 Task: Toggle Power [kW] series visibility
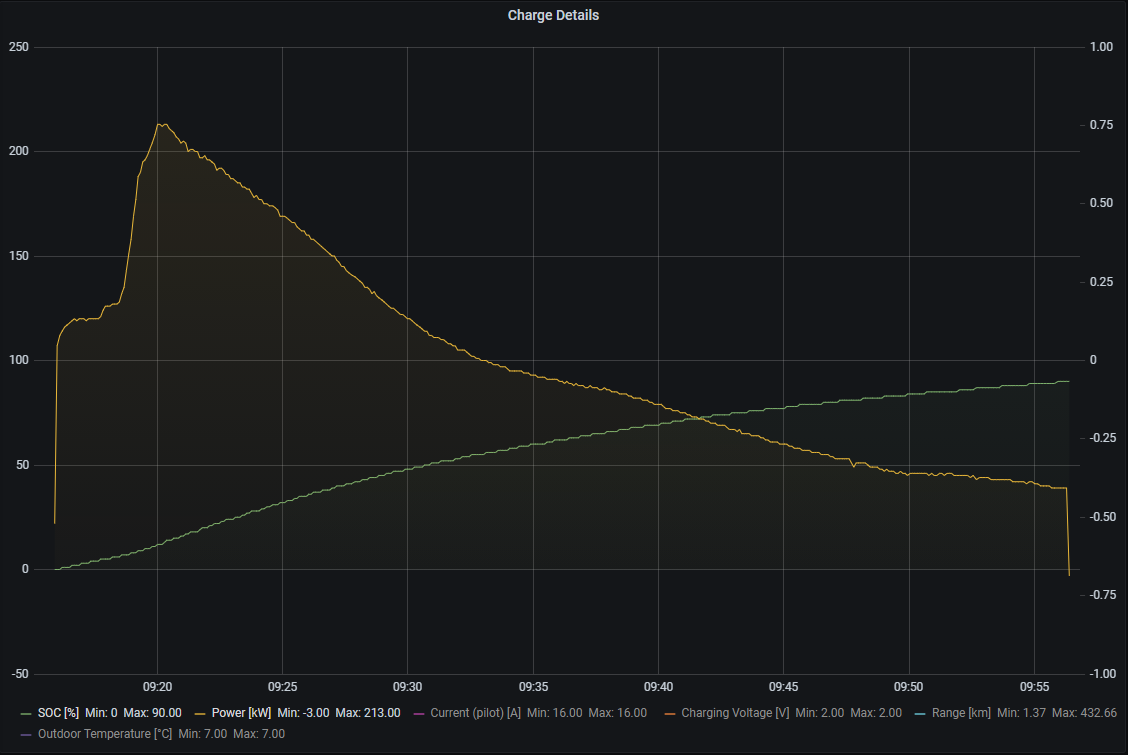(241, 713)
